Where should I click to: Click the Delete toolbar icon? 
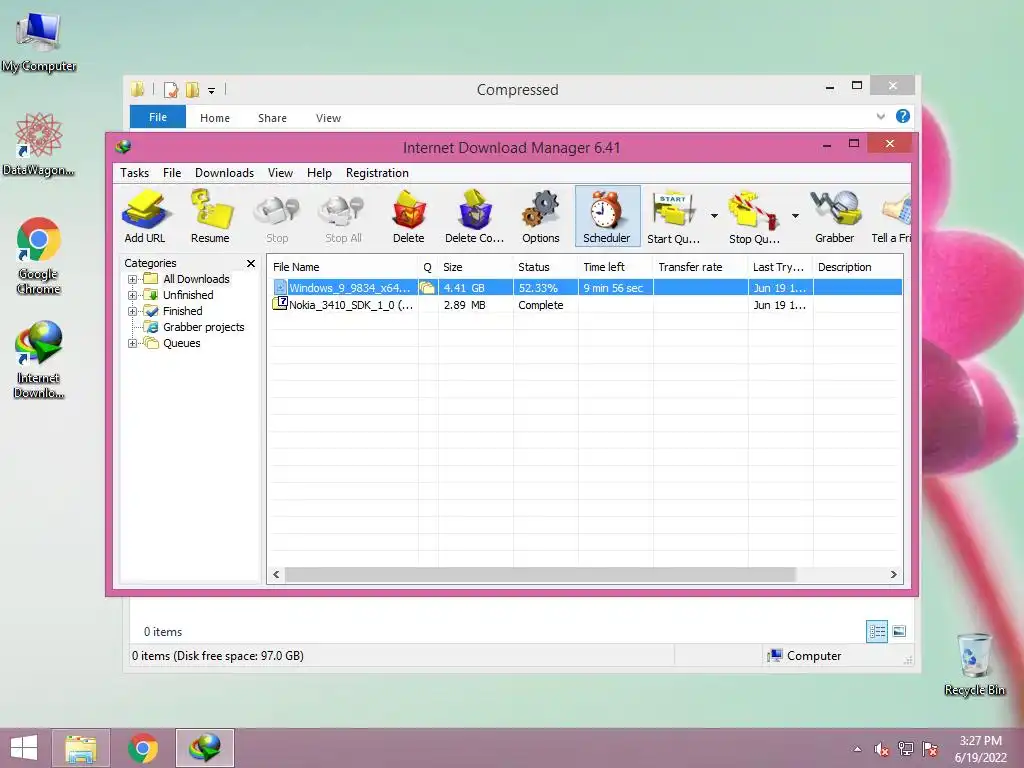(409, 217)
